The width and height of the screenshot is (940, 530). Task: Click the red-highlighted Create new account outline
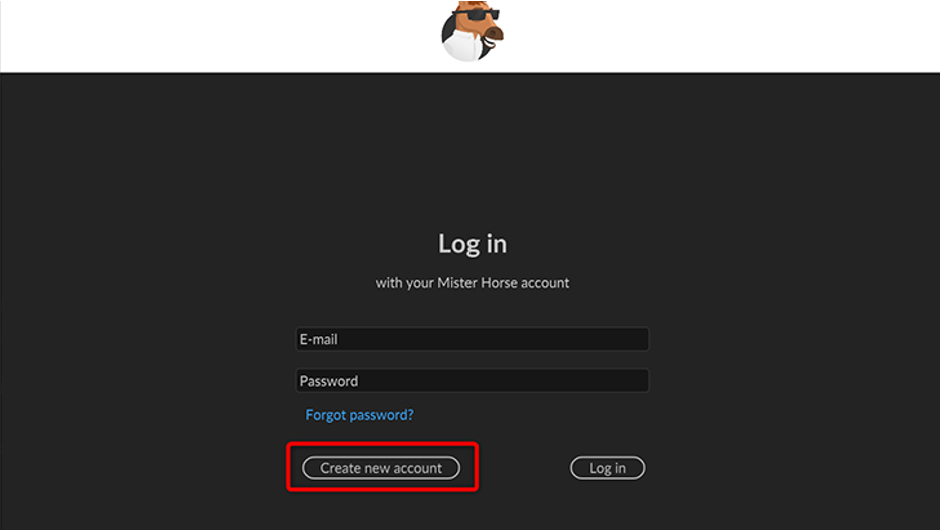382,467
